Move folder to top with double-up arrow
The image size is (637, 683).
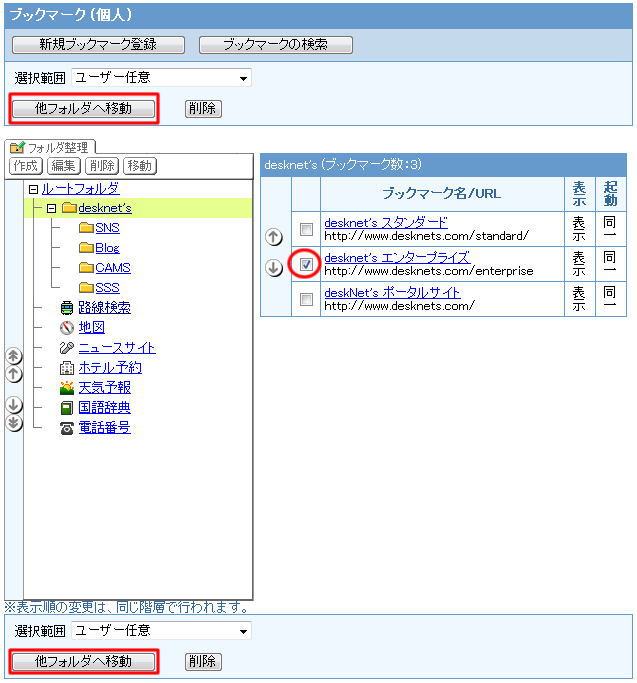[14, 356]
